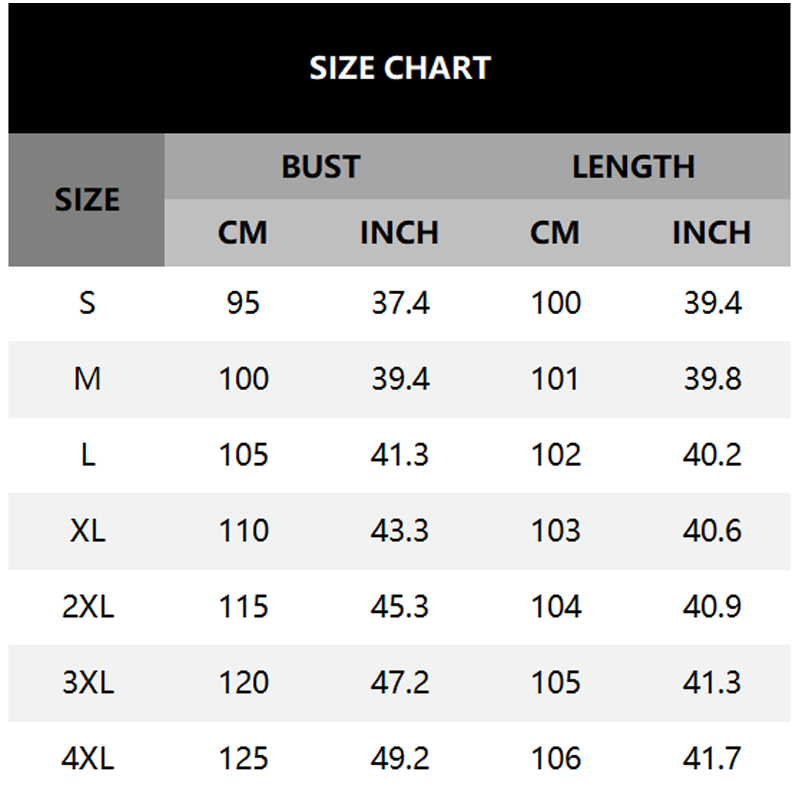
Task: Click the 40.9 length inch value
Action: [712, 607]
